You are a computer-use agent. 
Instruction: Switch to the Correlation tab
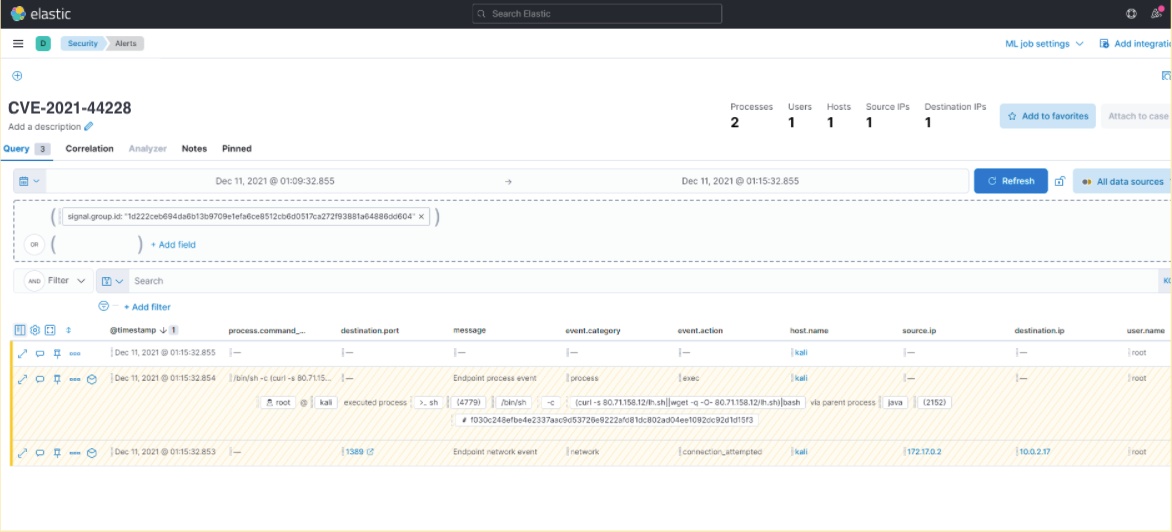point(89,149)
